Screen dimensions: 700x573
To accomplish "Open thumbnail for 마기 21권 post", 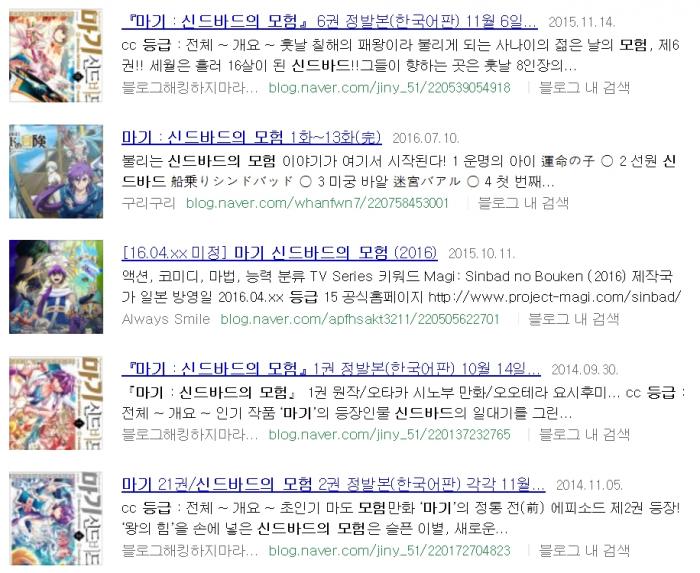I will pyautogui.click(x=56, y=519).
